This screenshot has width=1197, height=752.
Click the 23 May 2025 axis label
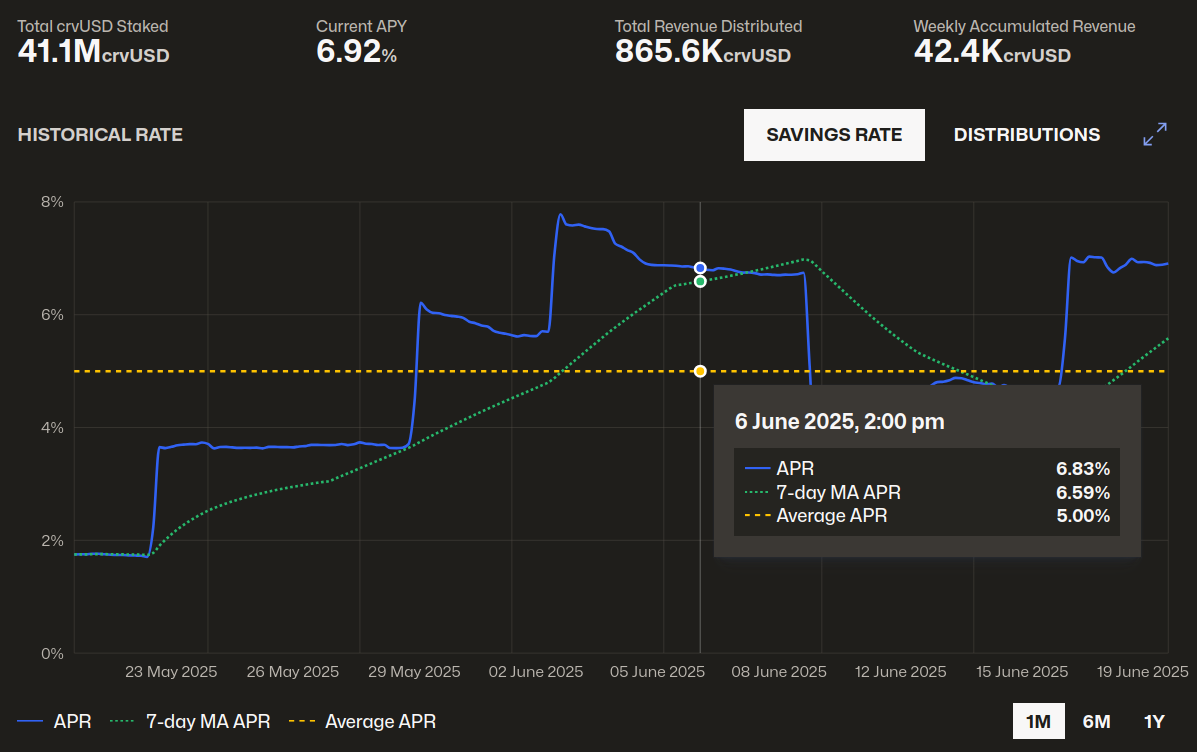[x=171, y=672]
